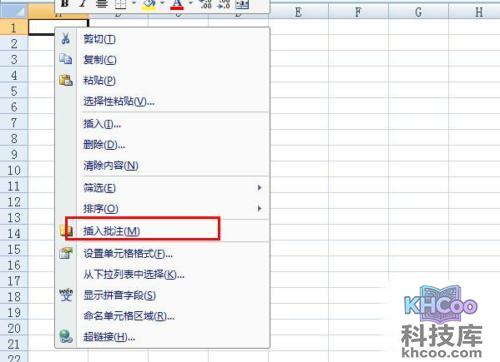Apply the yellow fill color bucket
Image resolution: width=500 pixels, height=362 pixels.
coord(149,4)
